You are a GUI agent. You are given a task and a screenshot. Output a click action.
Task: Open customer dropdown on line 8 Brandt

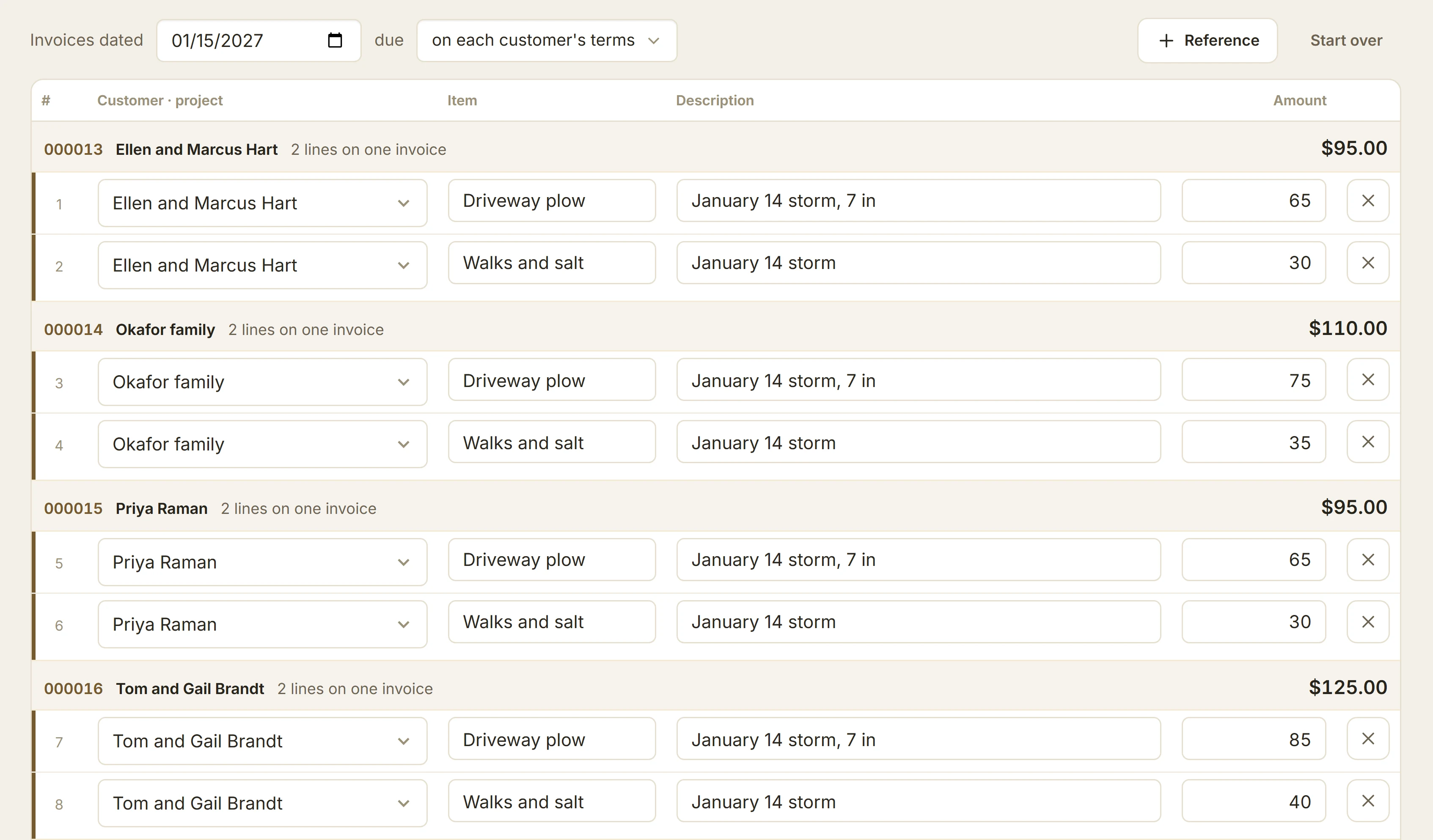[262, 803]
